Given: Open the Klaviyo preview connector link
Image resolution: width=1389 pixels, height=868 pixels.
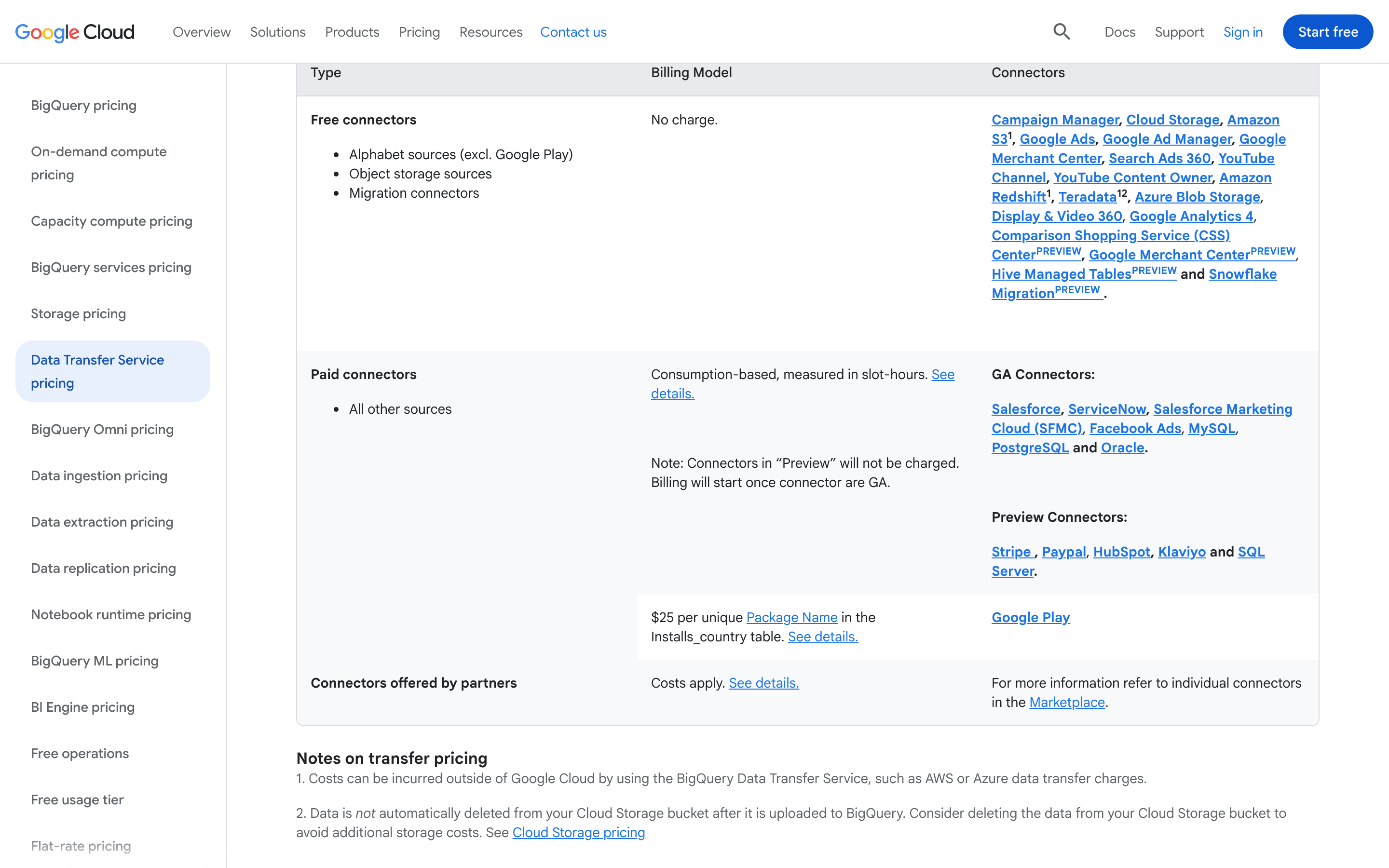Looking at the screenshot, I should tap(1182, 552).
